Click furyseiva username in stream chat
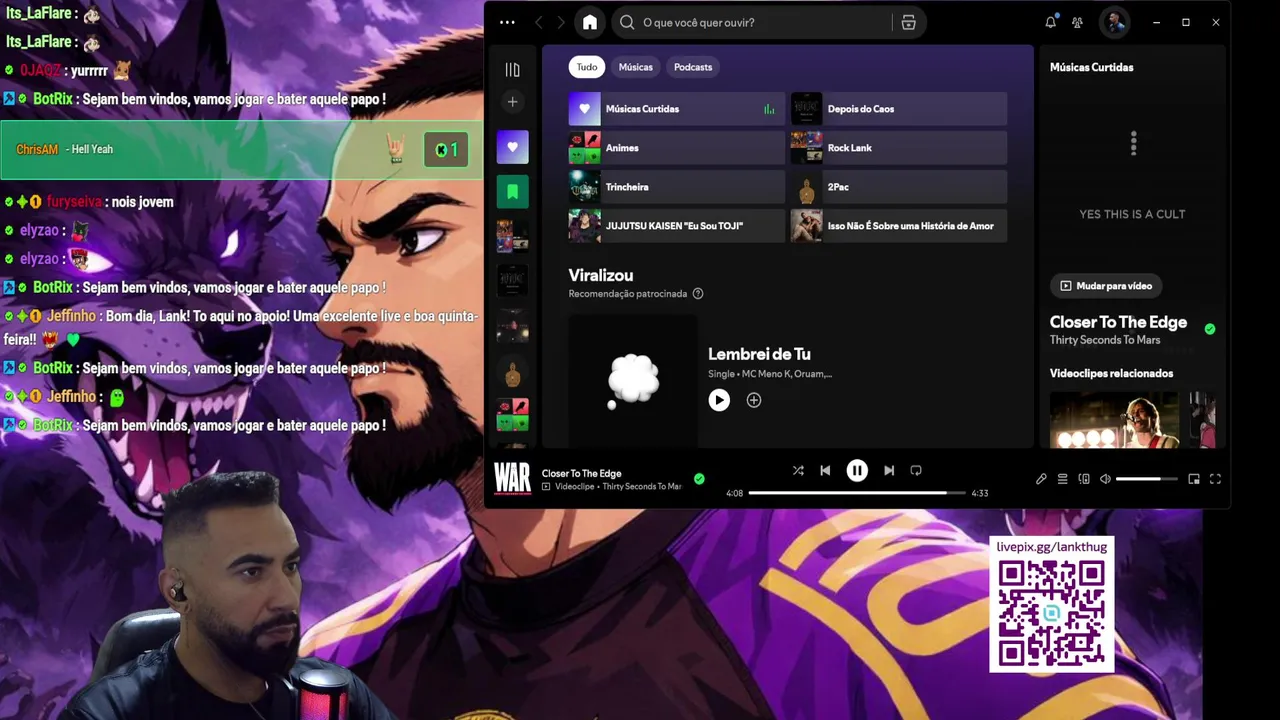 tap(74, 202)
